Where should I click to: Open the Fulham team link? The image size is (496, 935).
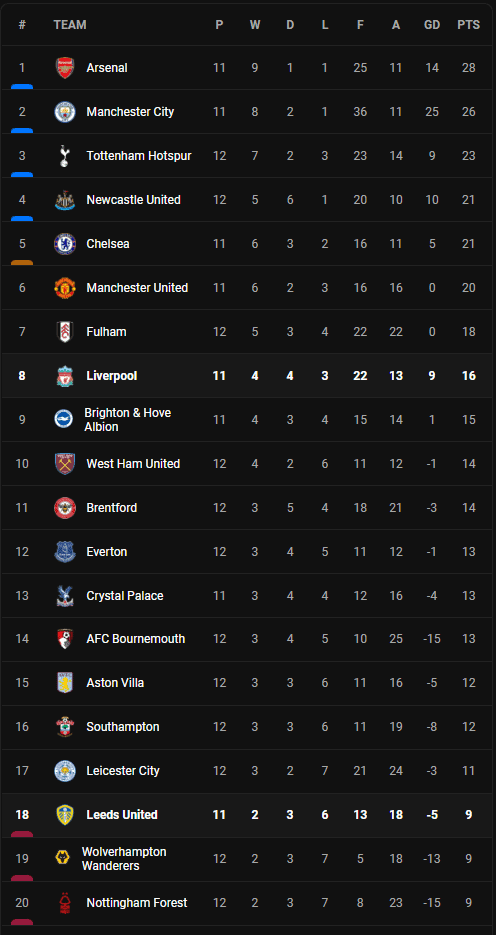click(x=106, y=332)
